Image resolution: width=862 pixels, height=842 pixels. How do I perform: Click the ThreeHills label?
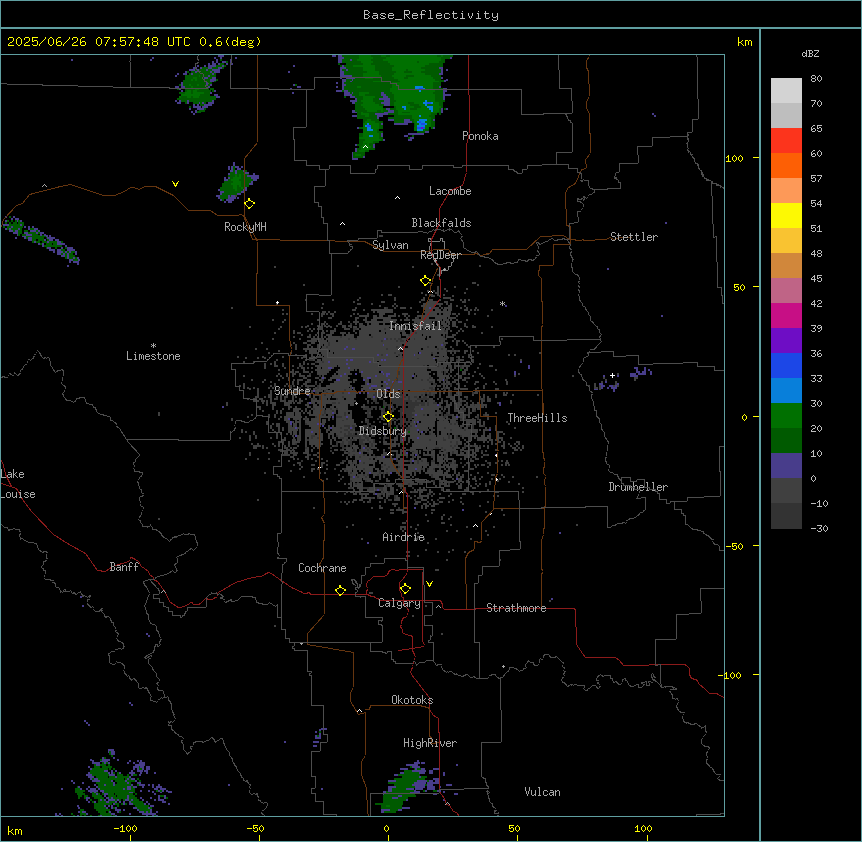(x=537, y=418)
